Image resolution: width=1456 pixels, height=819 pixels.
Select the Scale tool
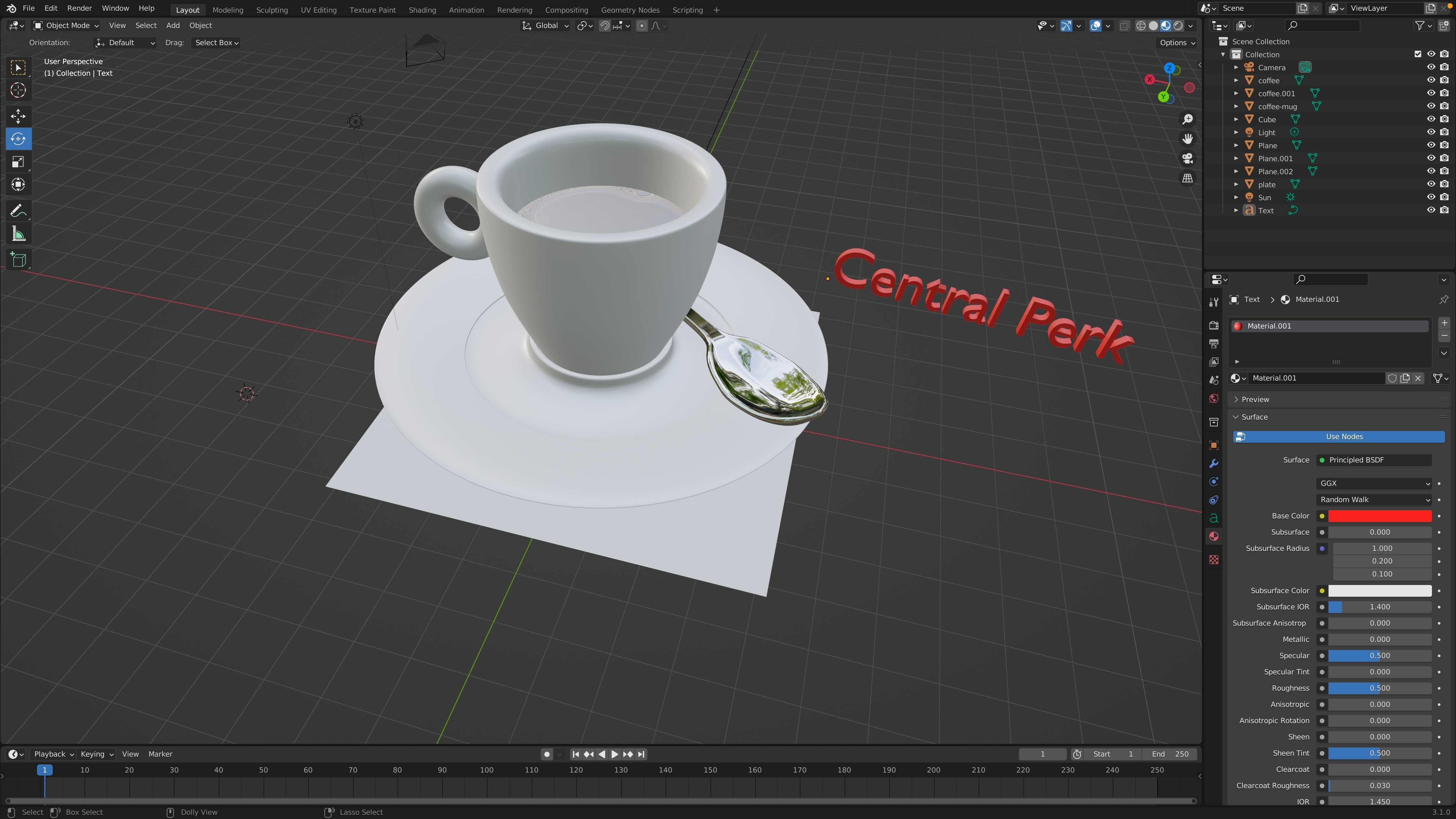point(18,162)
